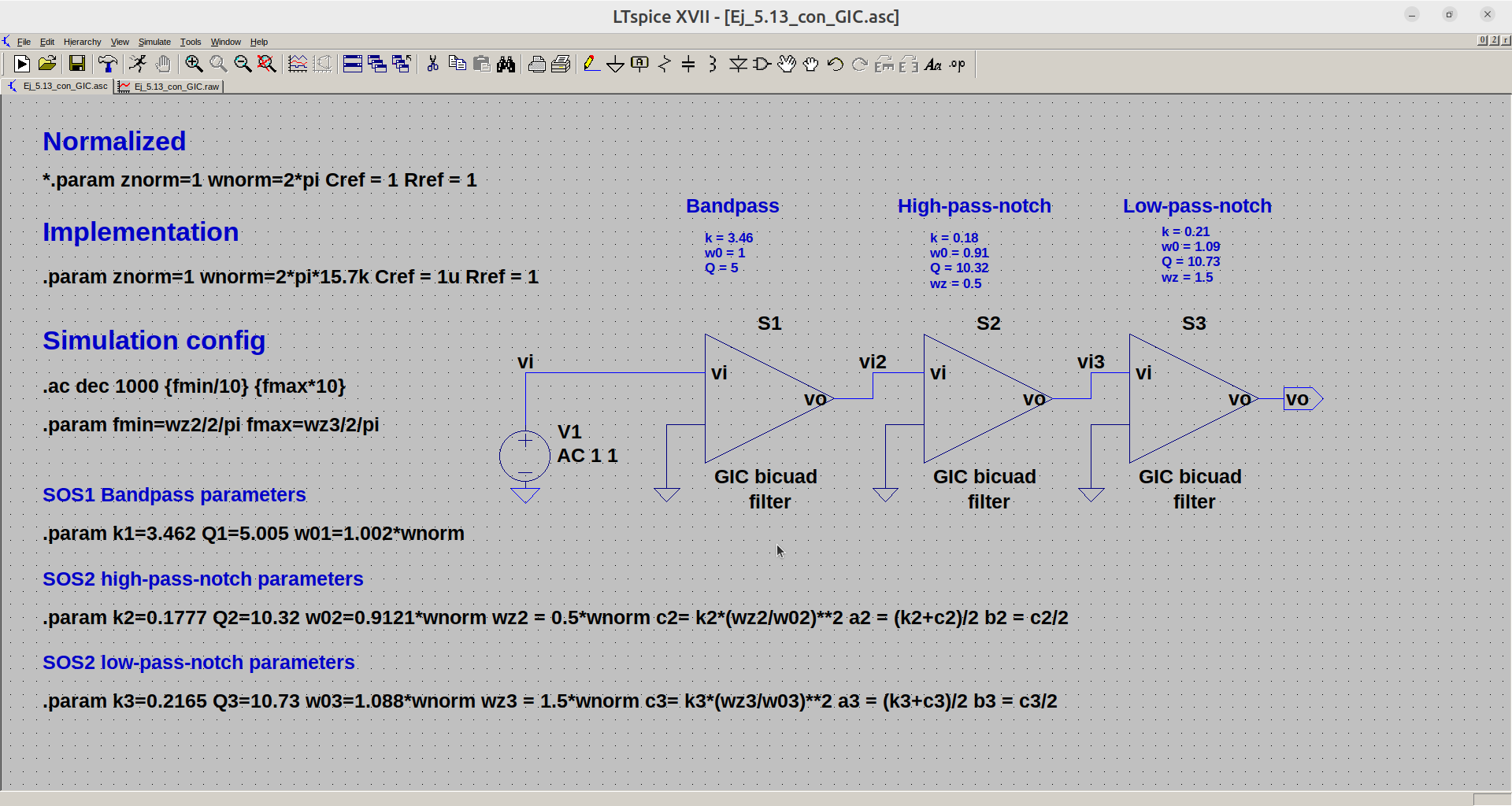Screen dimensions: 1512x806
Task: Select the V1 voltage source symbol
Action: 524,456
